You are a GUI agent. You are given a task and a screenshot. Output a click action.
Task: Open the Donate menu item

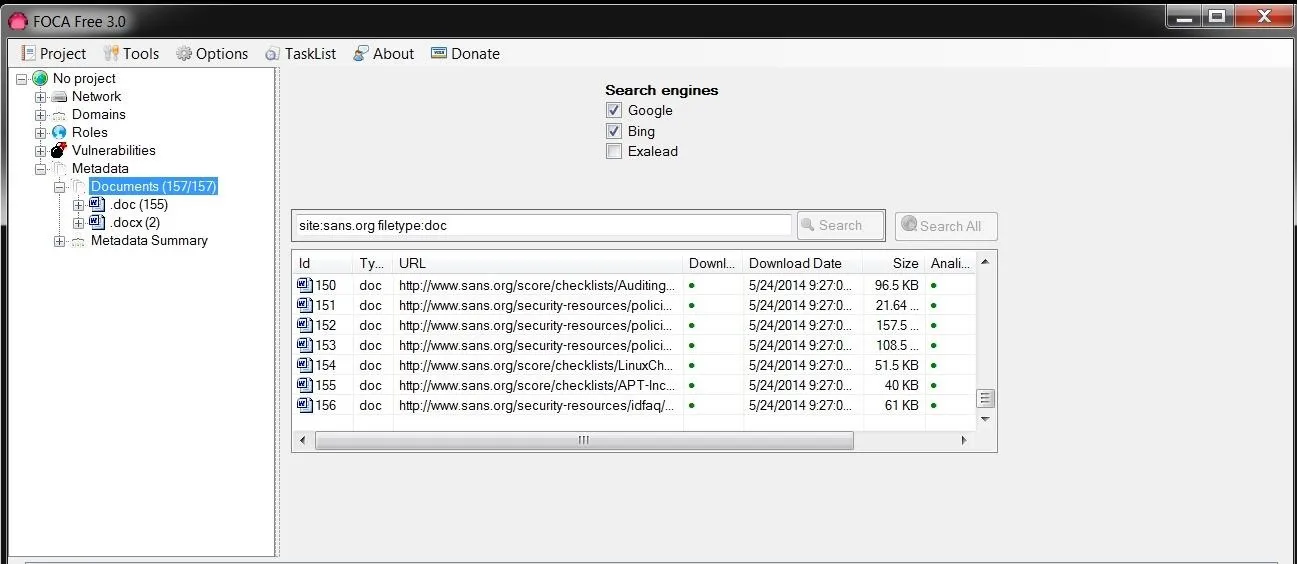coord(466,54)
